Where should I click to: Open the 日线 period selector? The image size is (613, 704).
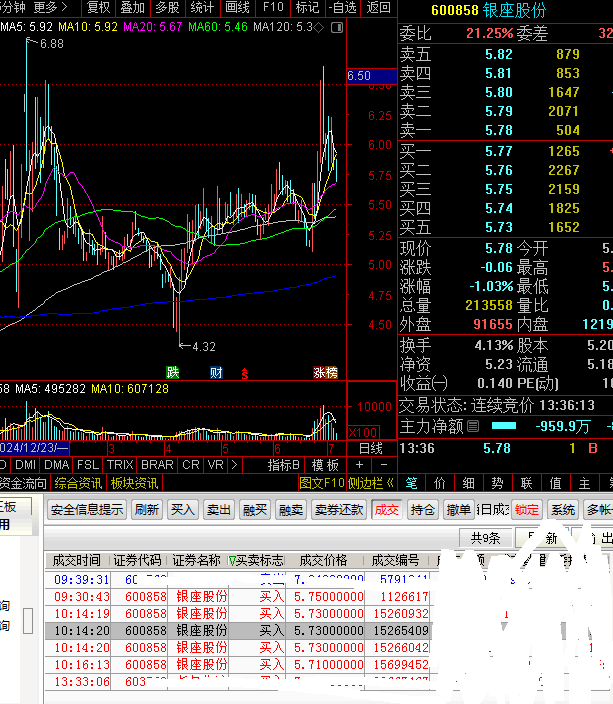pos(370,448)
